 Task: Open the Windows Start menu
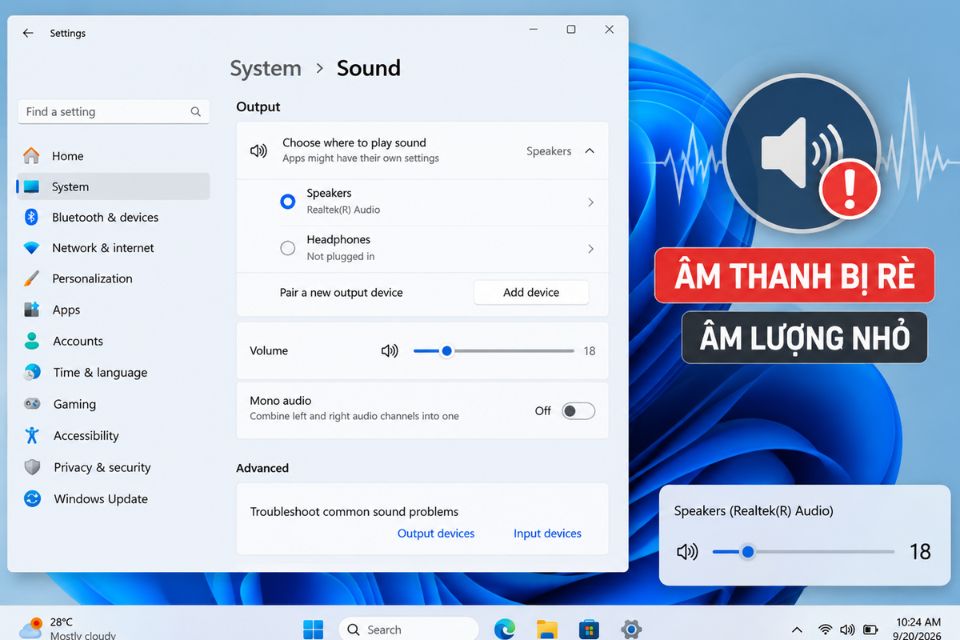click(x=313, y=629)
